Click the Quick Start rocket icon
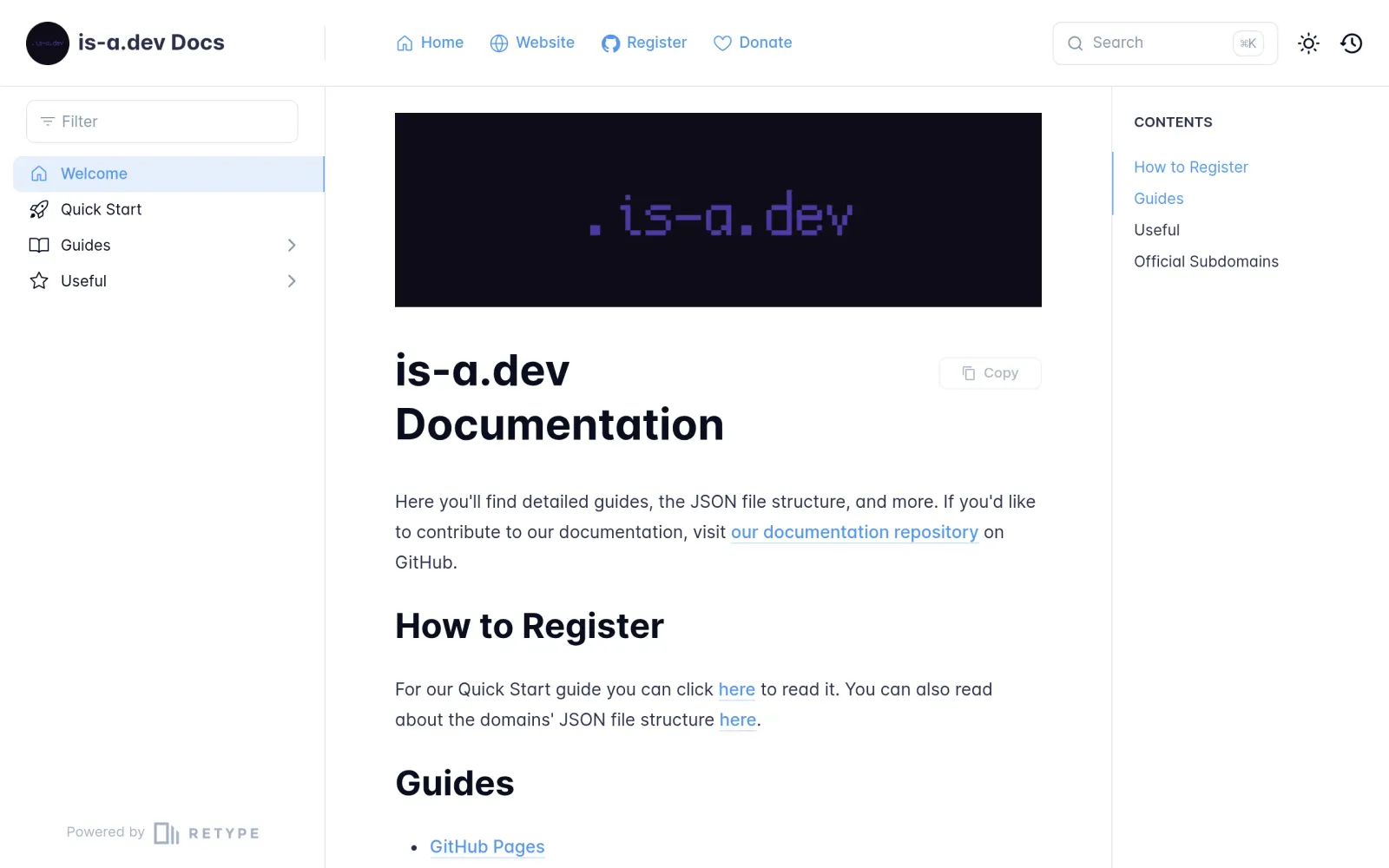Image resolution: width=1389 pixels, height=868 pixels. pyautogui.click(x=39, y=209)
